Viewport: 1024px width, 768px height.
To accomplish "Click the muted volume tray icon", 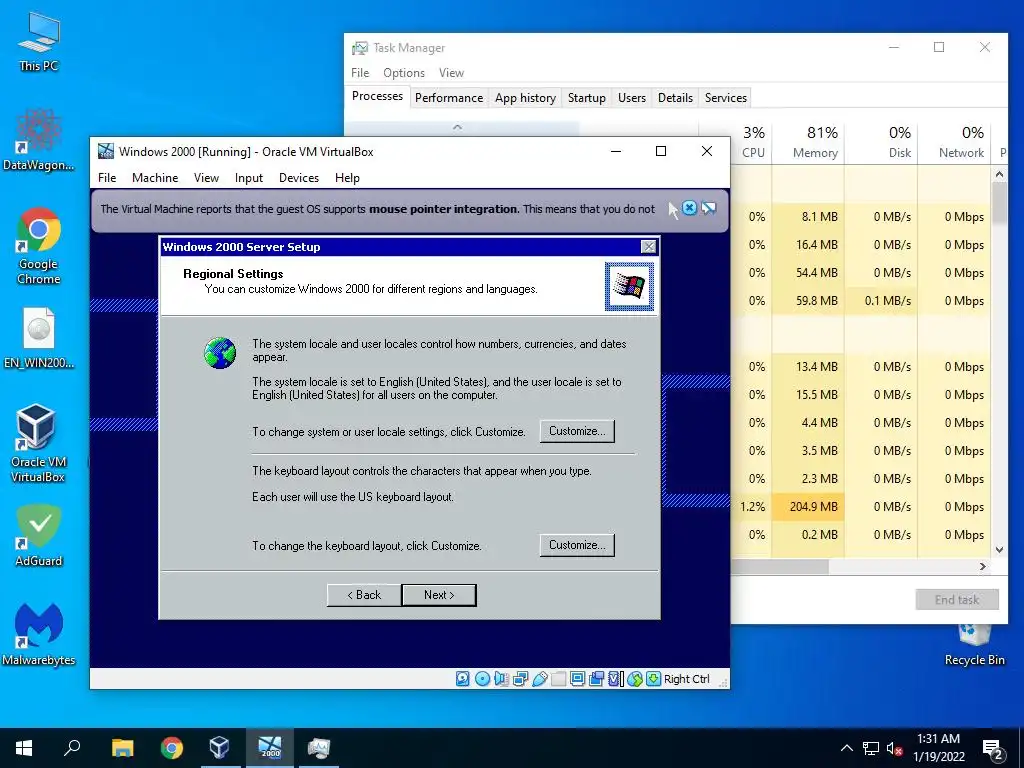I will (895, 748).
